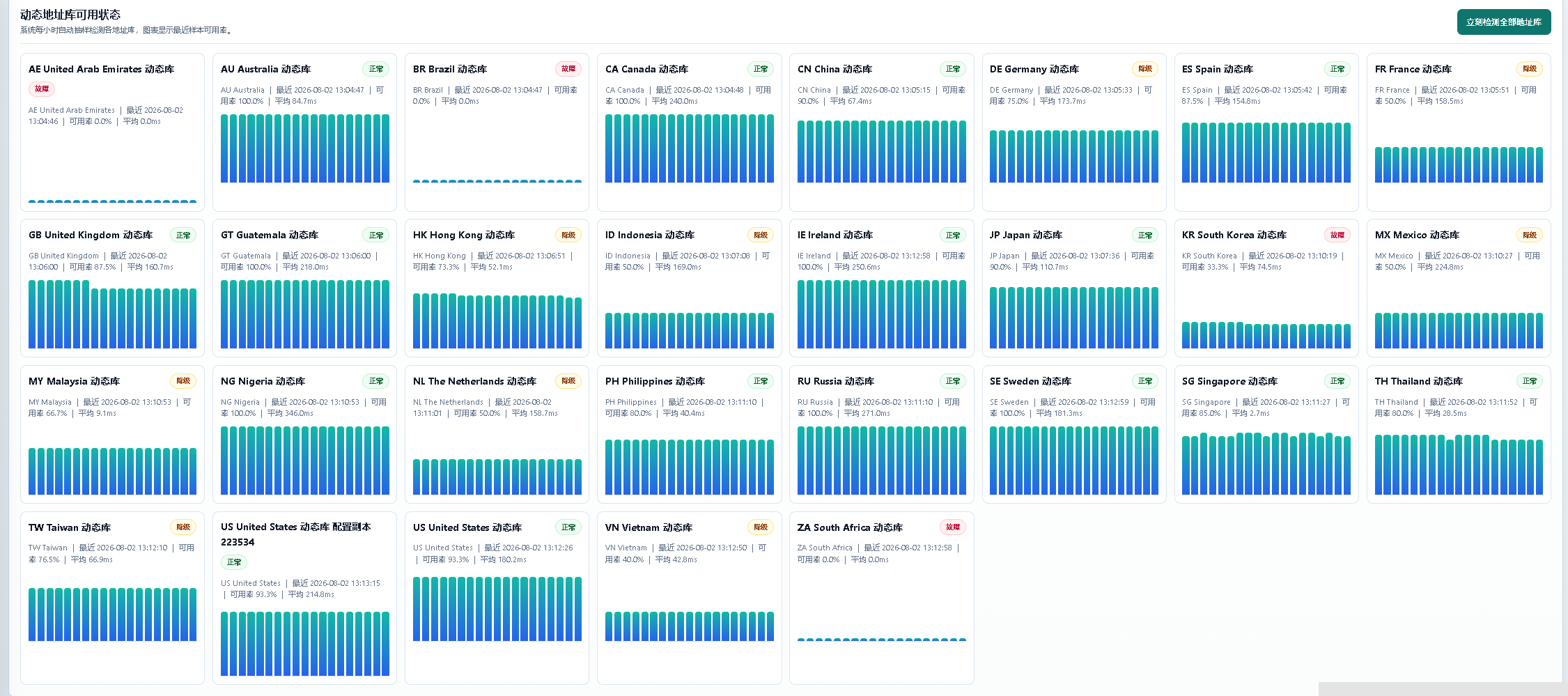Image resolution: width=1568 pixels, height=696 pixels.
Task: Select the ES Spain 动态库 title
Action: click(x=1218, y=69)
